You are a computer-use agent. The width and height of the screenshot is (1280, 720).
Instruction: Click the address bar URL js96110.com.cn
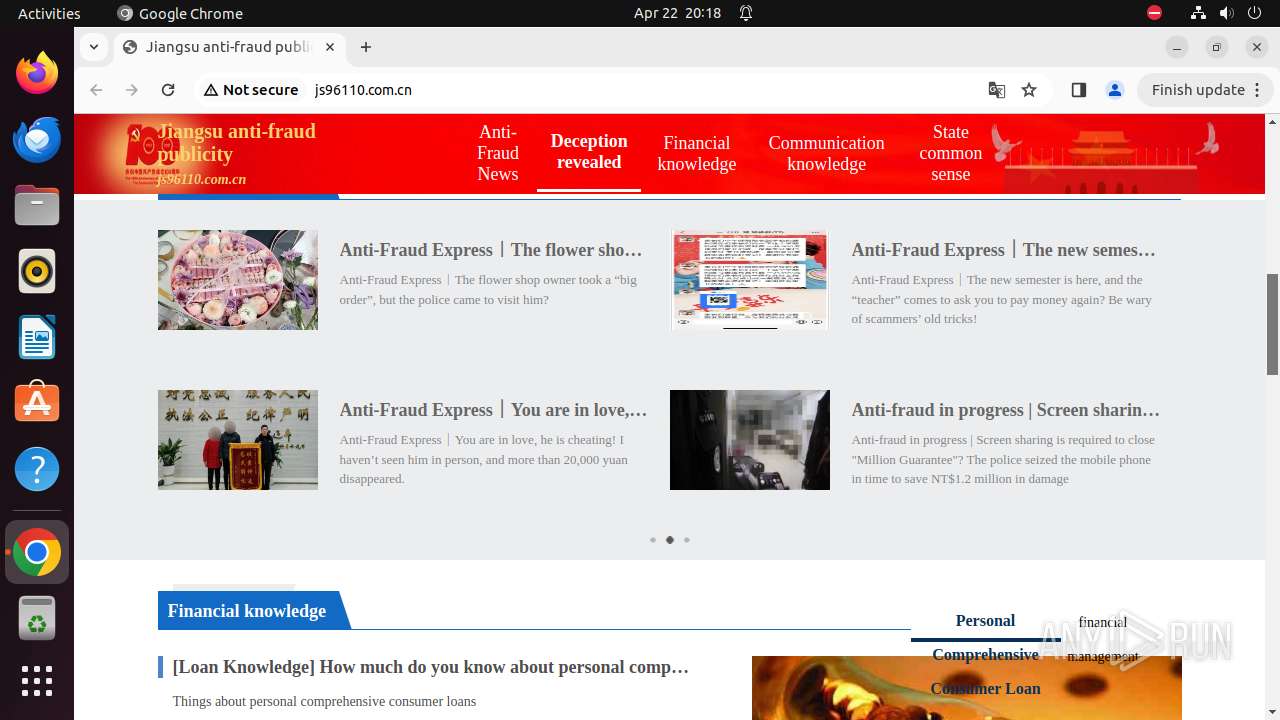pos(363,90)
